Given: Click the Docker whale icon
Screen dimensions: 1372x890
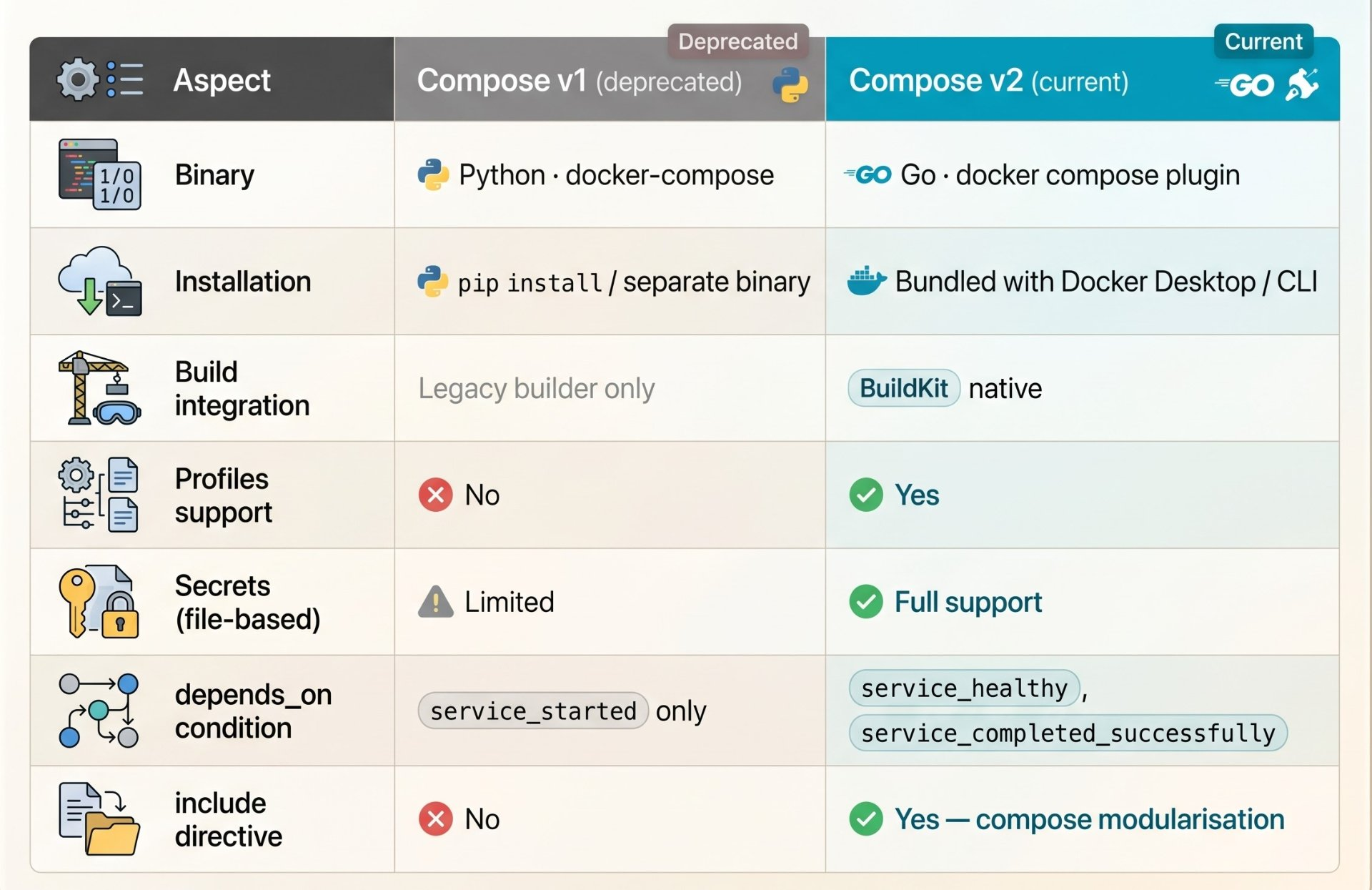Looking at the screenshot, I should (x=867, y=281).
